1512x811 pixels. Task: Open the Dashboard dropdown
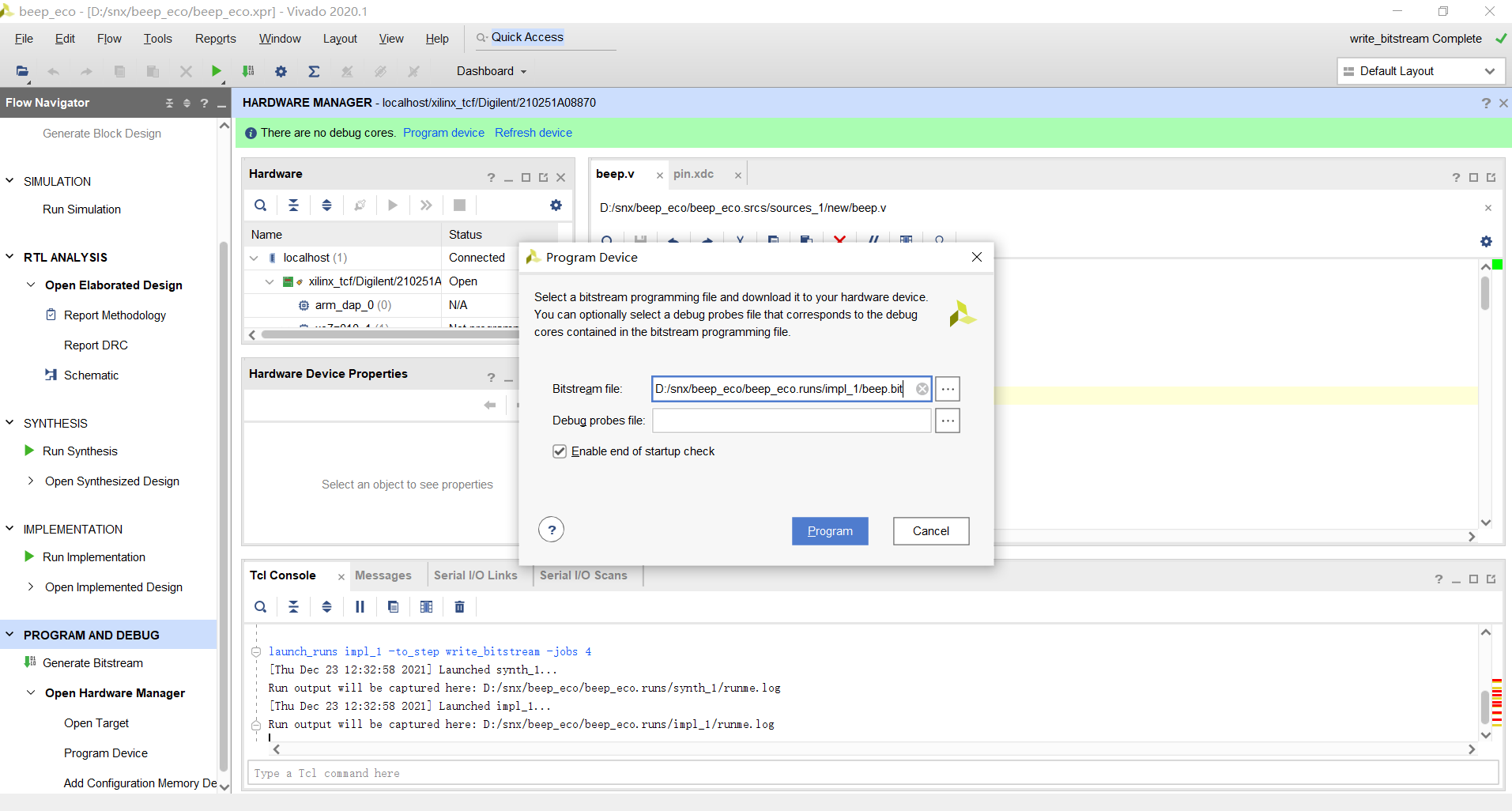pos(492,71)
